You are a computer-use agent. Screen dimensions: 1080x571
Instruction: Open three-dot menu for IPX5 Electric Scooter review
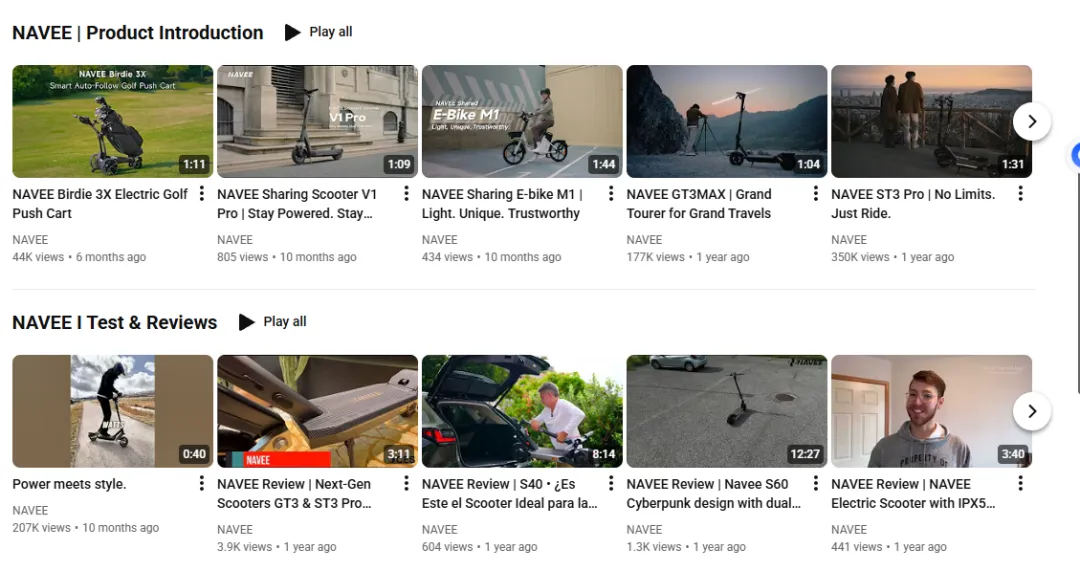(x=1020, y=484)
